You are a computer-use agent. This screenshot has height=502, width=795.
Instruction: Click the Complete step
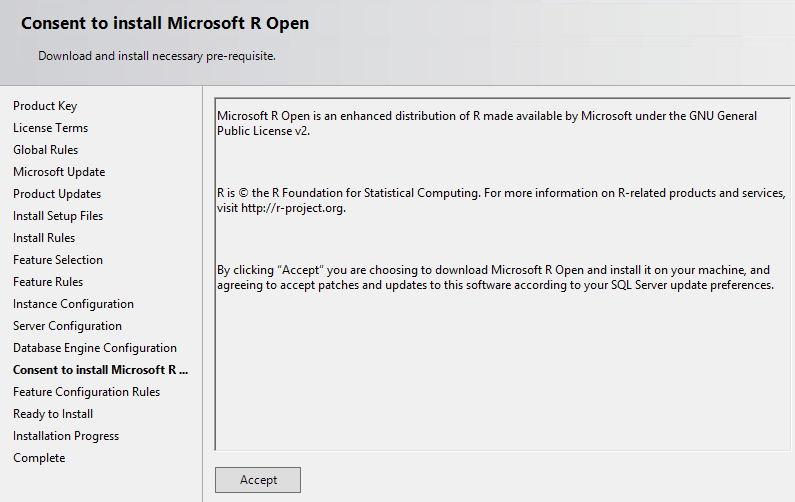point(39,458)
